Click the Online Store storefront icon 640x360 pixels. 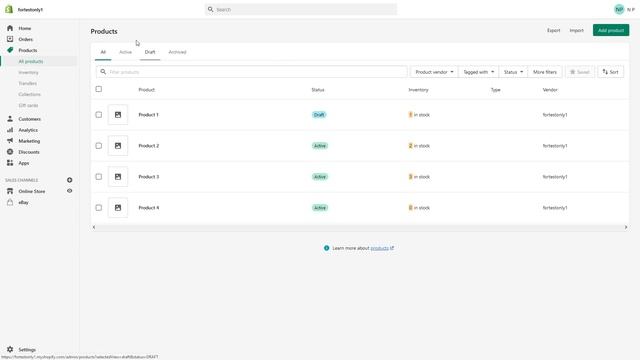[x=10, y=191]
